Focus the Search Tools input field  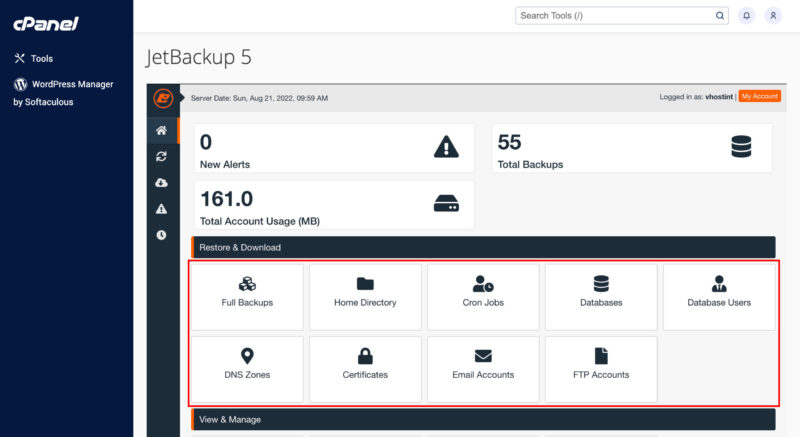[621, 16]
